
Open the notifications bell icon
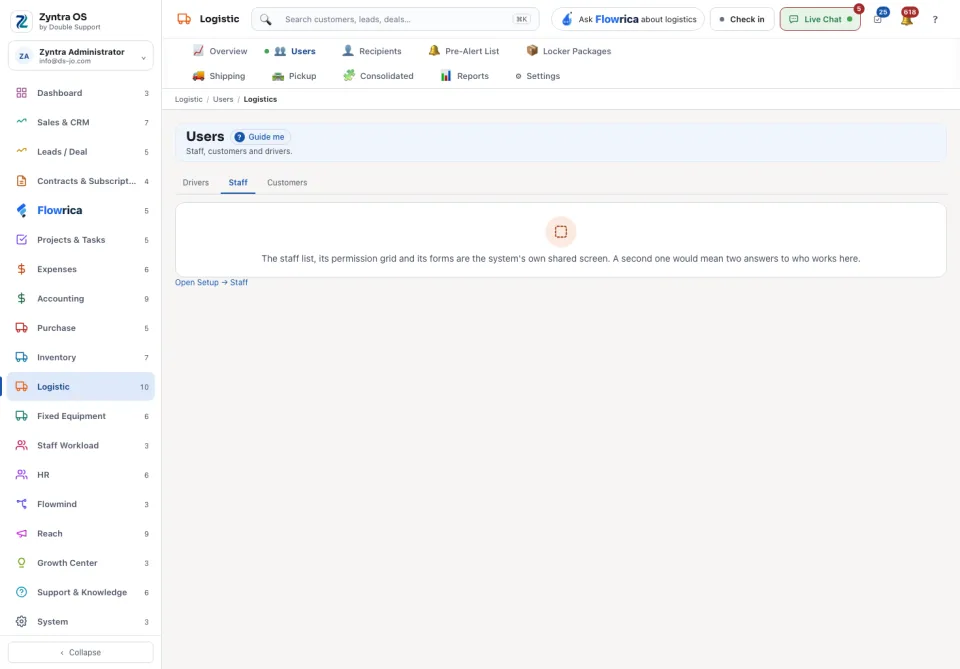pos(907,19)
